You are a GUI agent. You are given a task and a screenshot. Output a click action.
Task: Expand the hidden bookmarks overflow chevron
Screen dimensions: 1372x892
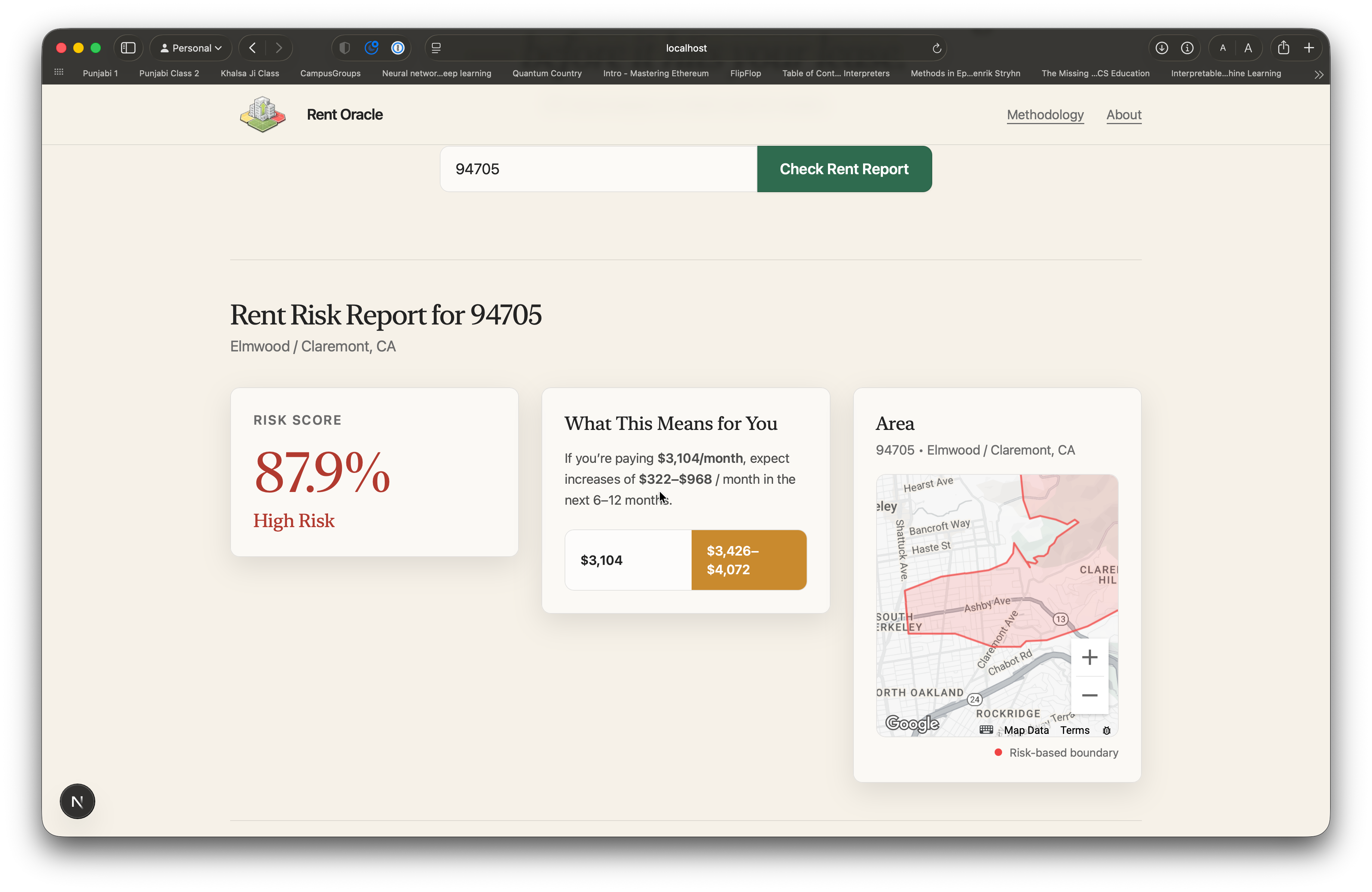coord(1319,74)
